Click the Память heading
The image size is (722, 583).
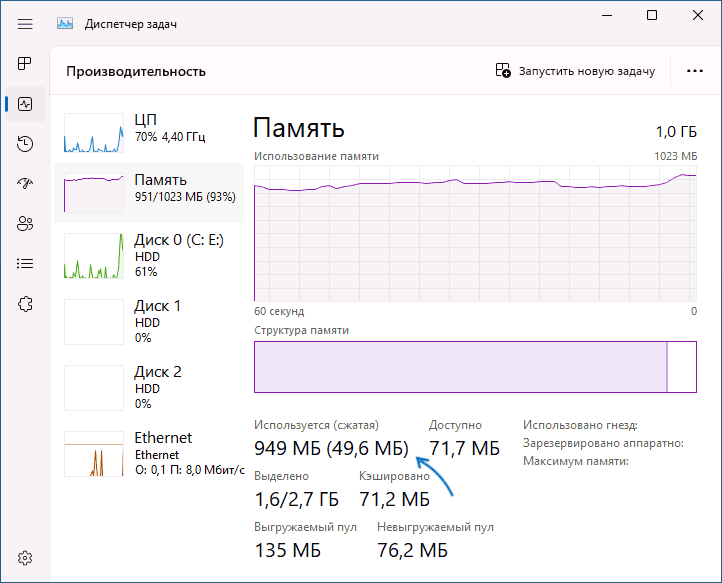pos(299,128)
